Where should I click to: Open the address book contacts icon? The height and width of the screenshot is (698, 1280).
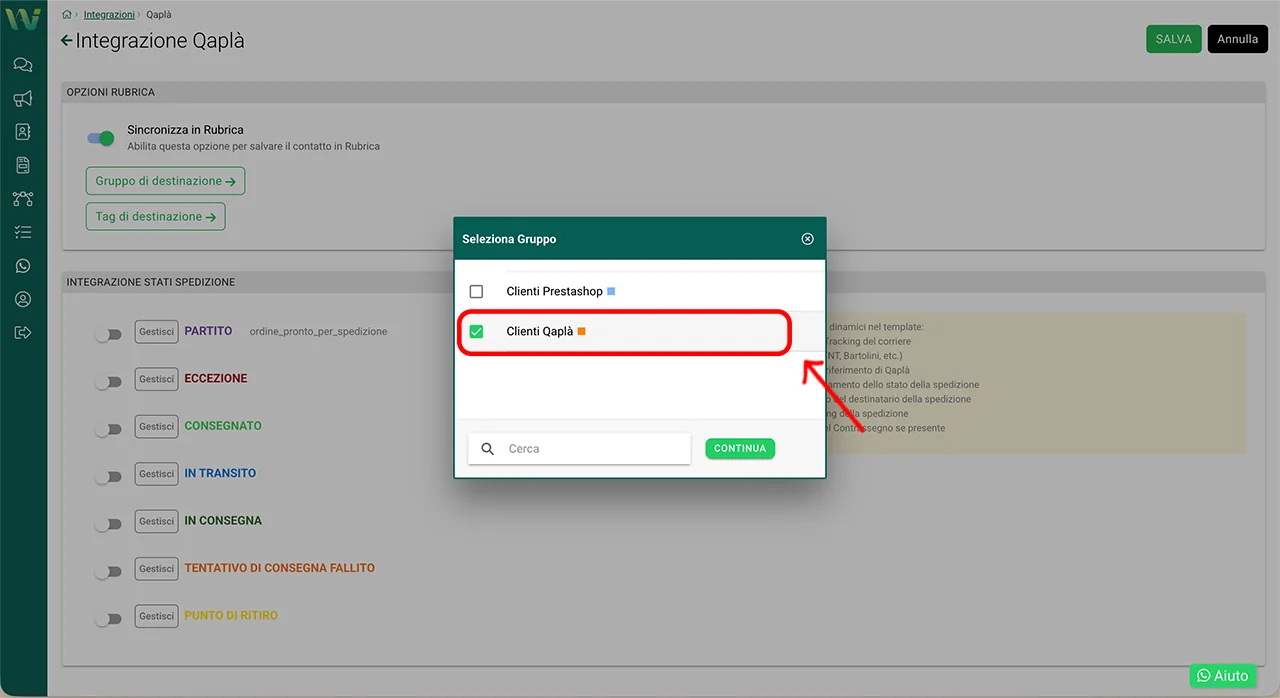(23, 132)
